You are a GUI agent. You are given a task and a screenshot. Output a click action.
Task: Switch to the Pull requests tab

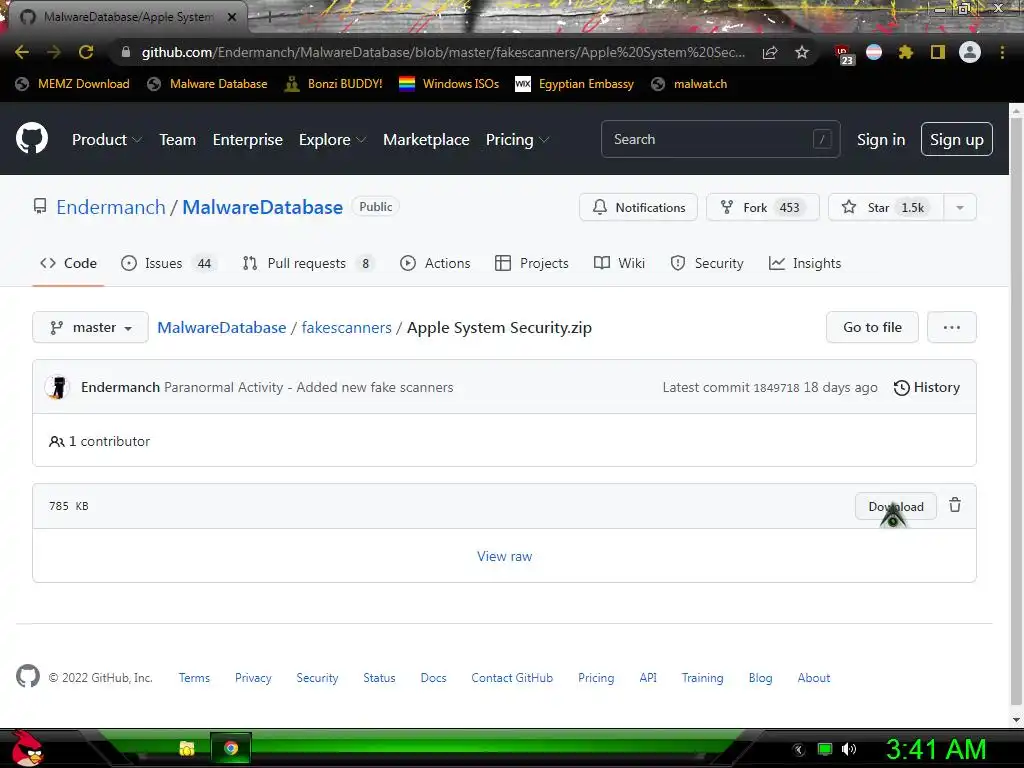coord(308,263)
